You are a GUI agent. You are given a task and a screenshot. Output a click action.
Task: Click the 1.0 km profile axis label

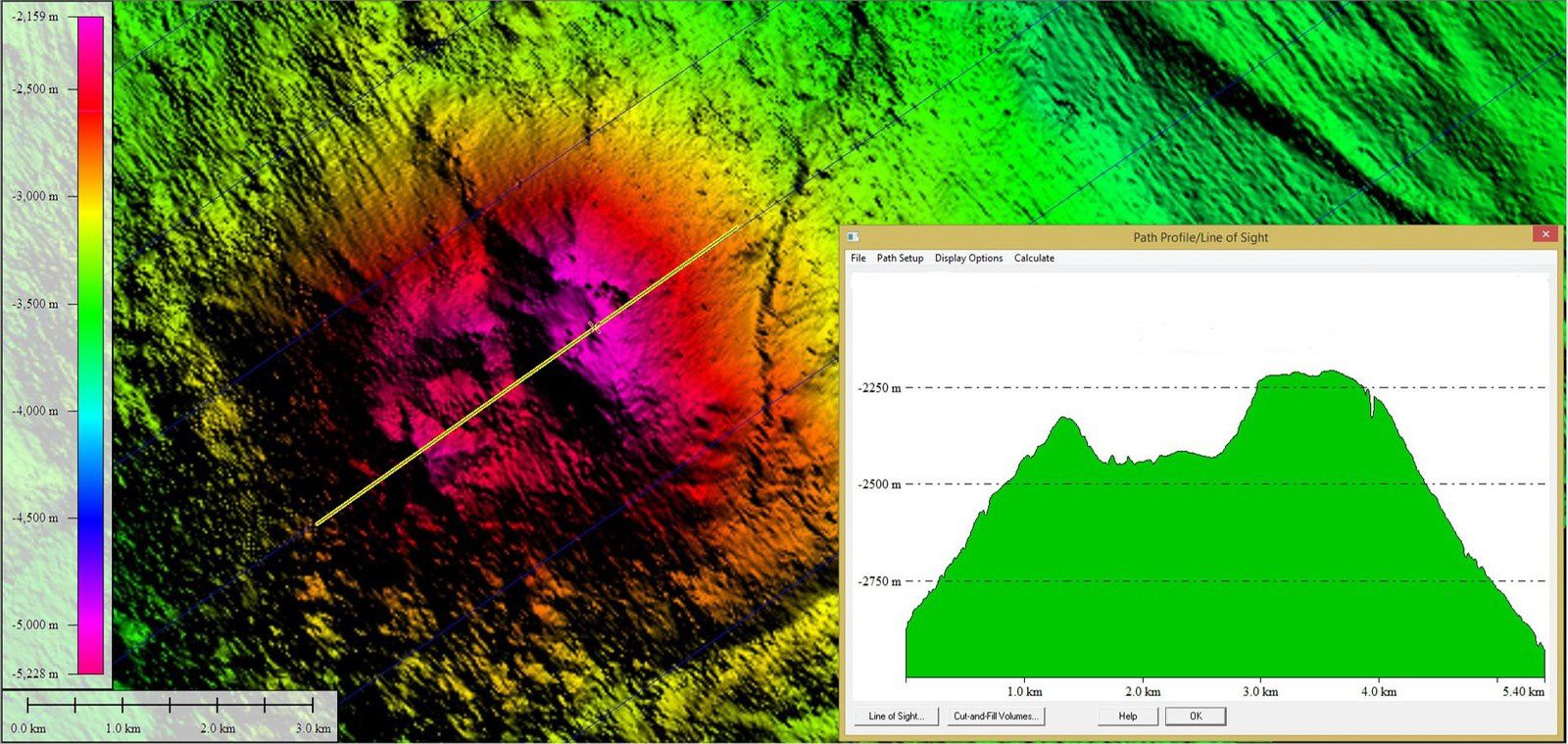1024,692
